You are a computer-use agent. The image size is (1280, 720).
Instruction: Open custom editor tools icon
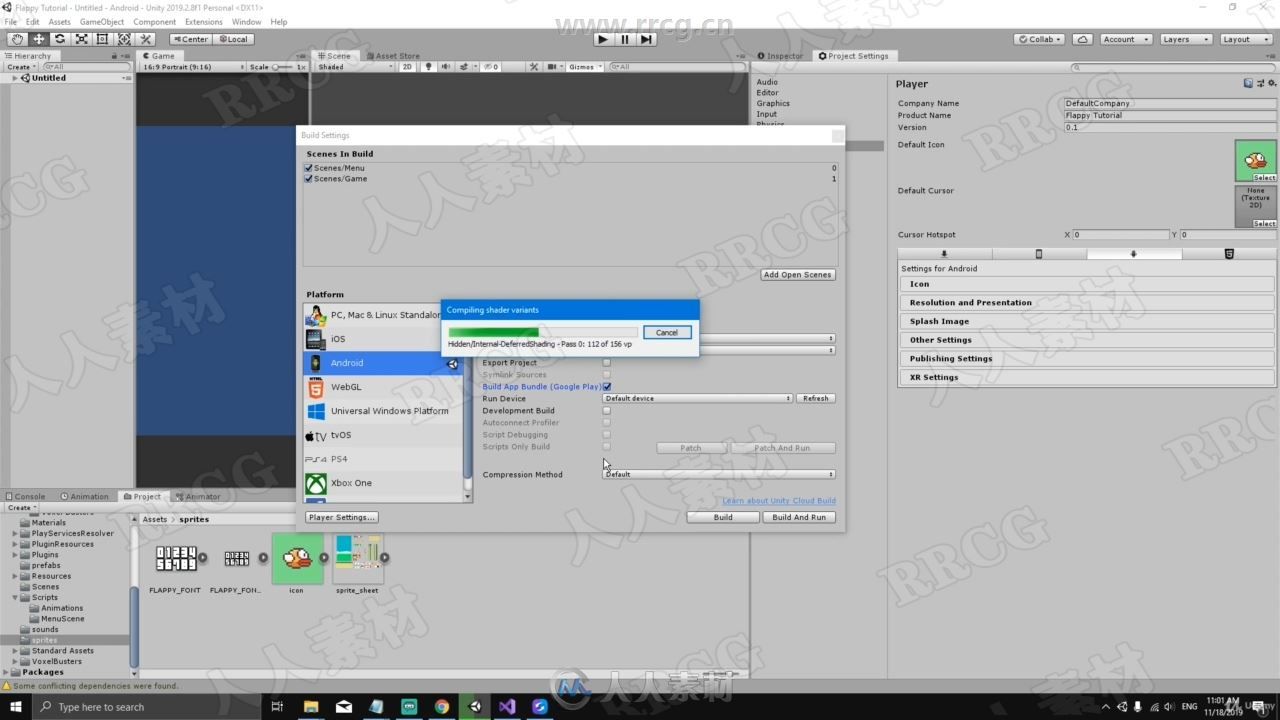click(x=145, y=39)
